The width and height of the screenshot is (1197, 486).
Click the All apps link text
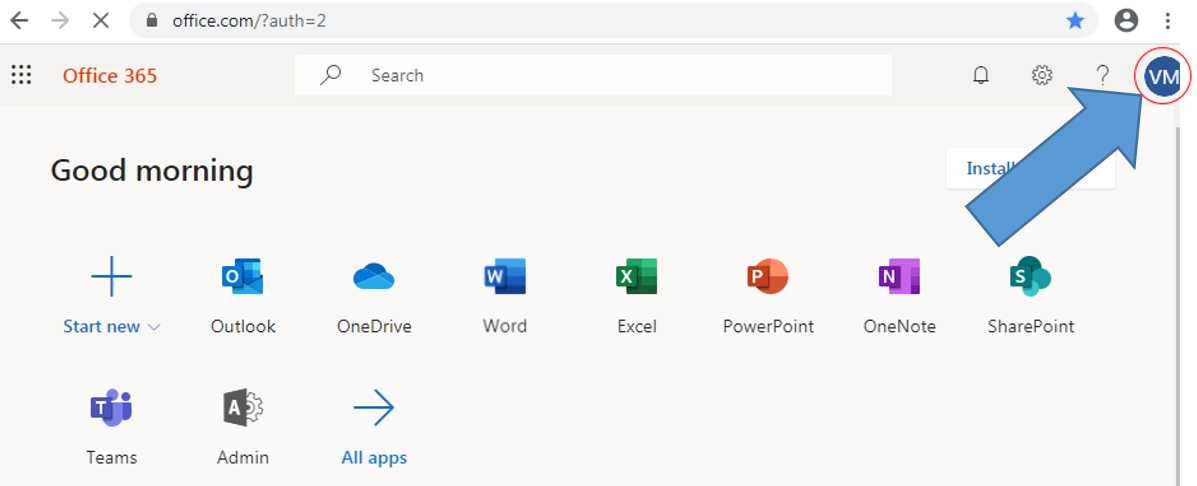click(374, 458)
